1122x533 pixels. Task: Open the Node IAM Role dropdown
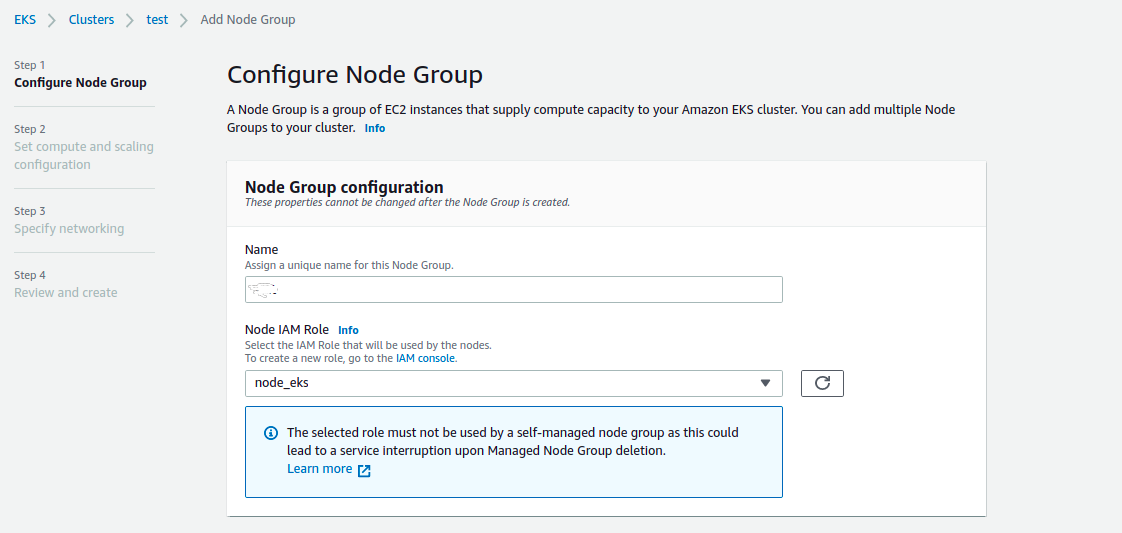pos(514,383)
